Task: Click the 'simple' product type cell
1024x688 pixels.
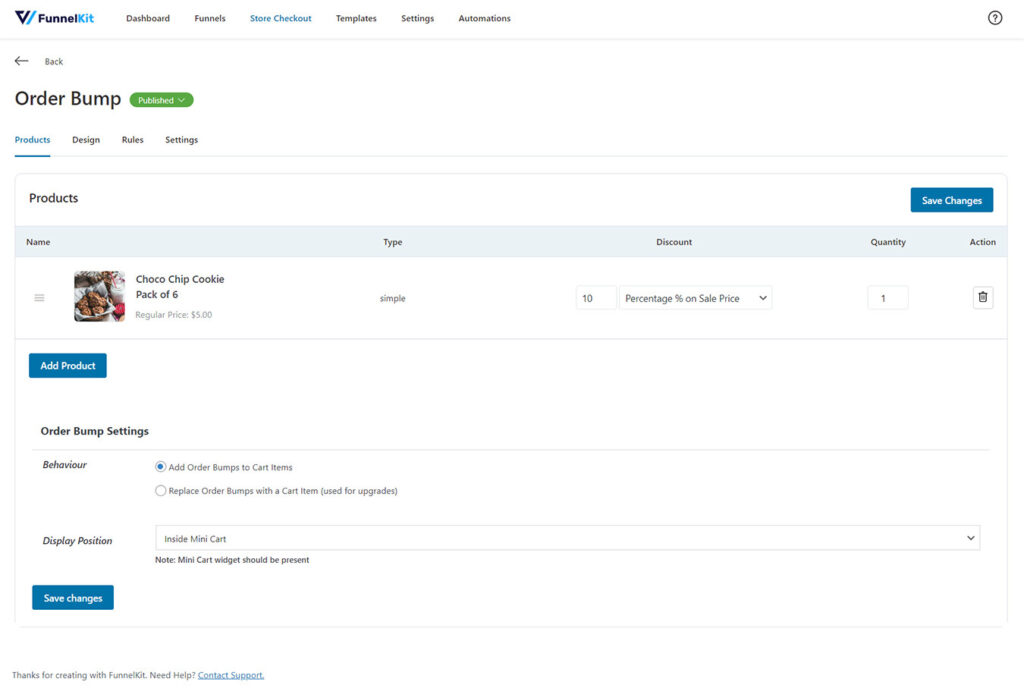Action: (x=392, y=298)
